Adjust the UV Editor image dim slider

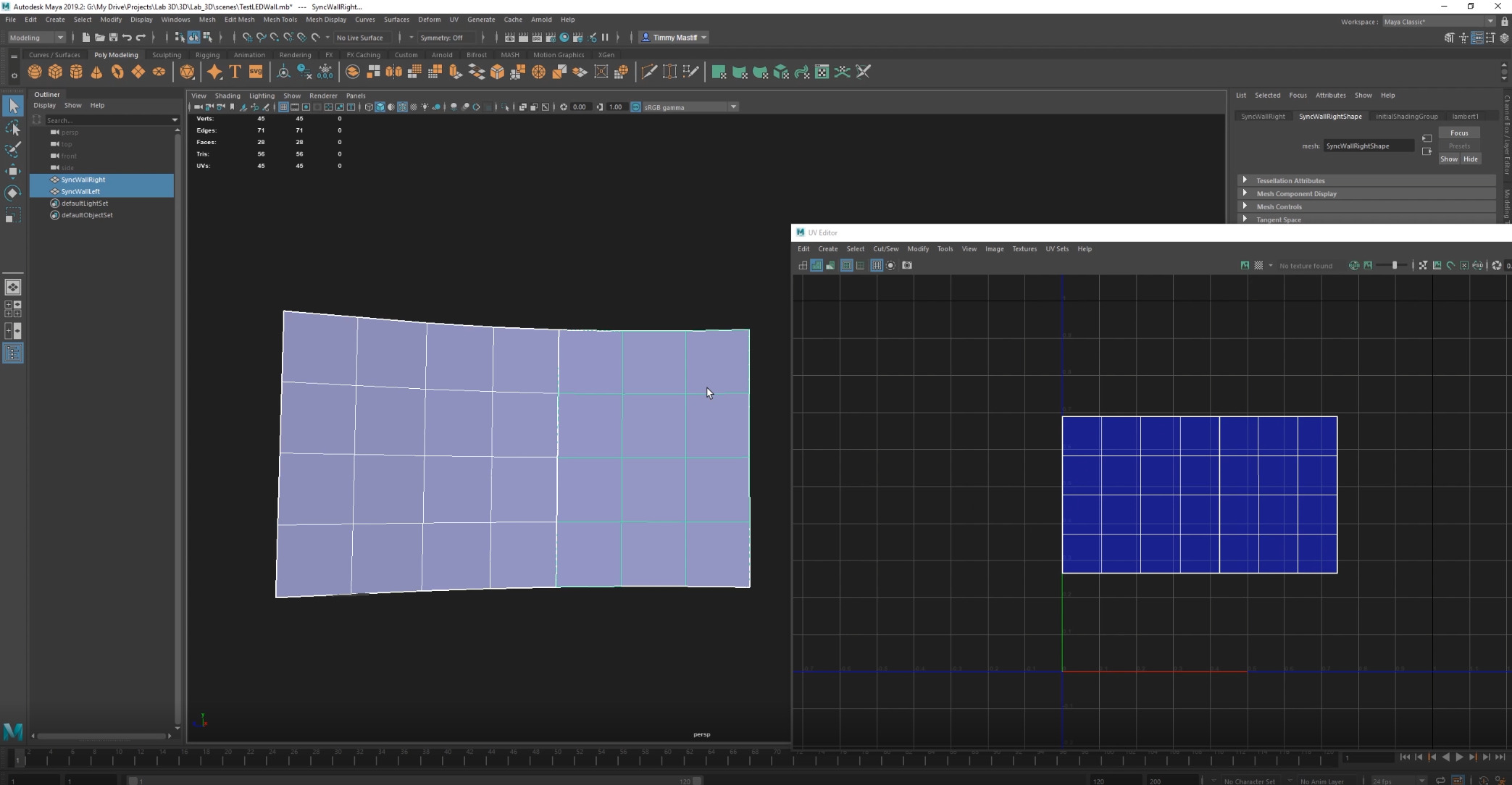1394,265
